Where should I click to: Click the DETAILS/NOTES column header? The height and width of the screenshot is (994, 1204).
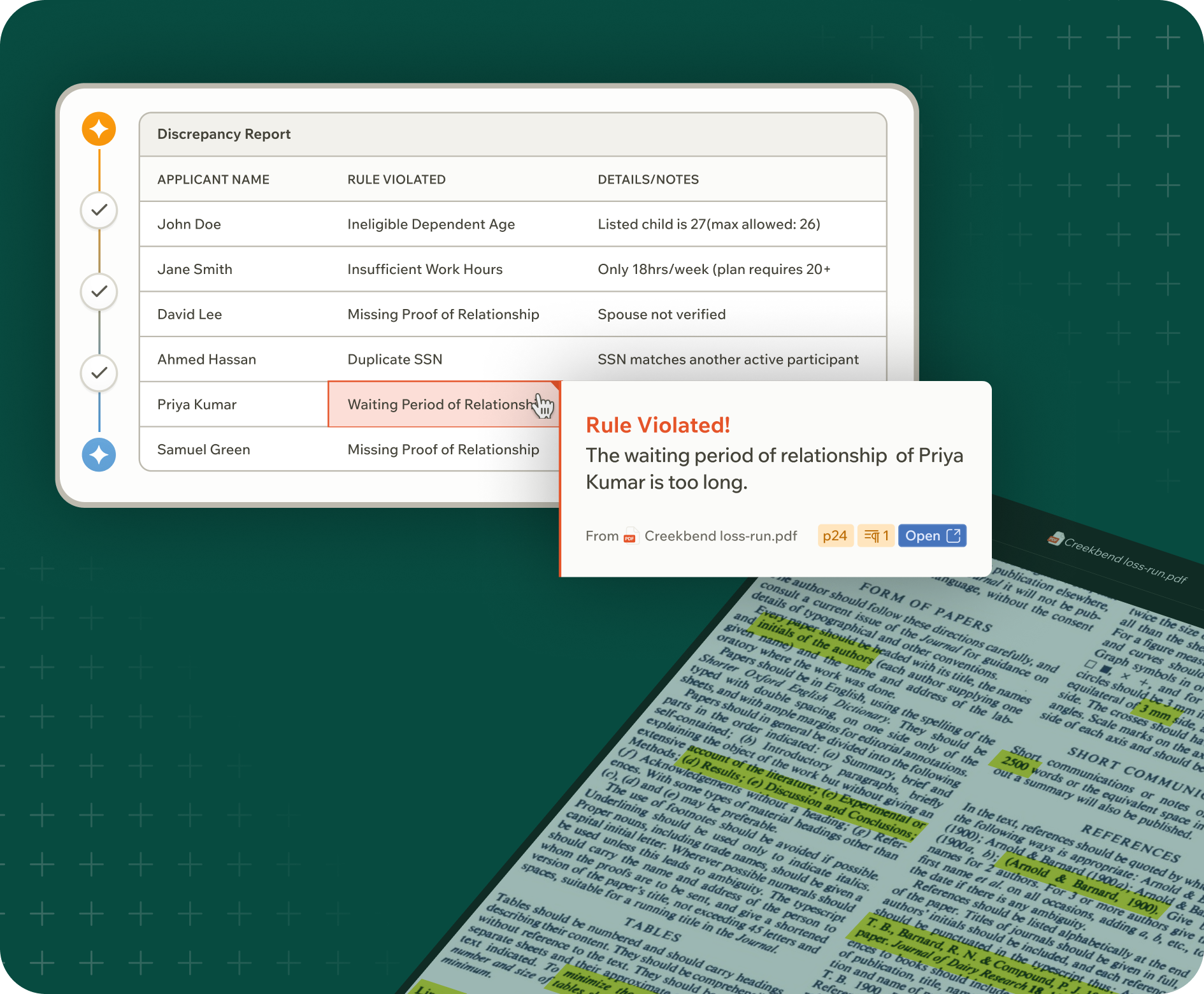click(648, 180)
